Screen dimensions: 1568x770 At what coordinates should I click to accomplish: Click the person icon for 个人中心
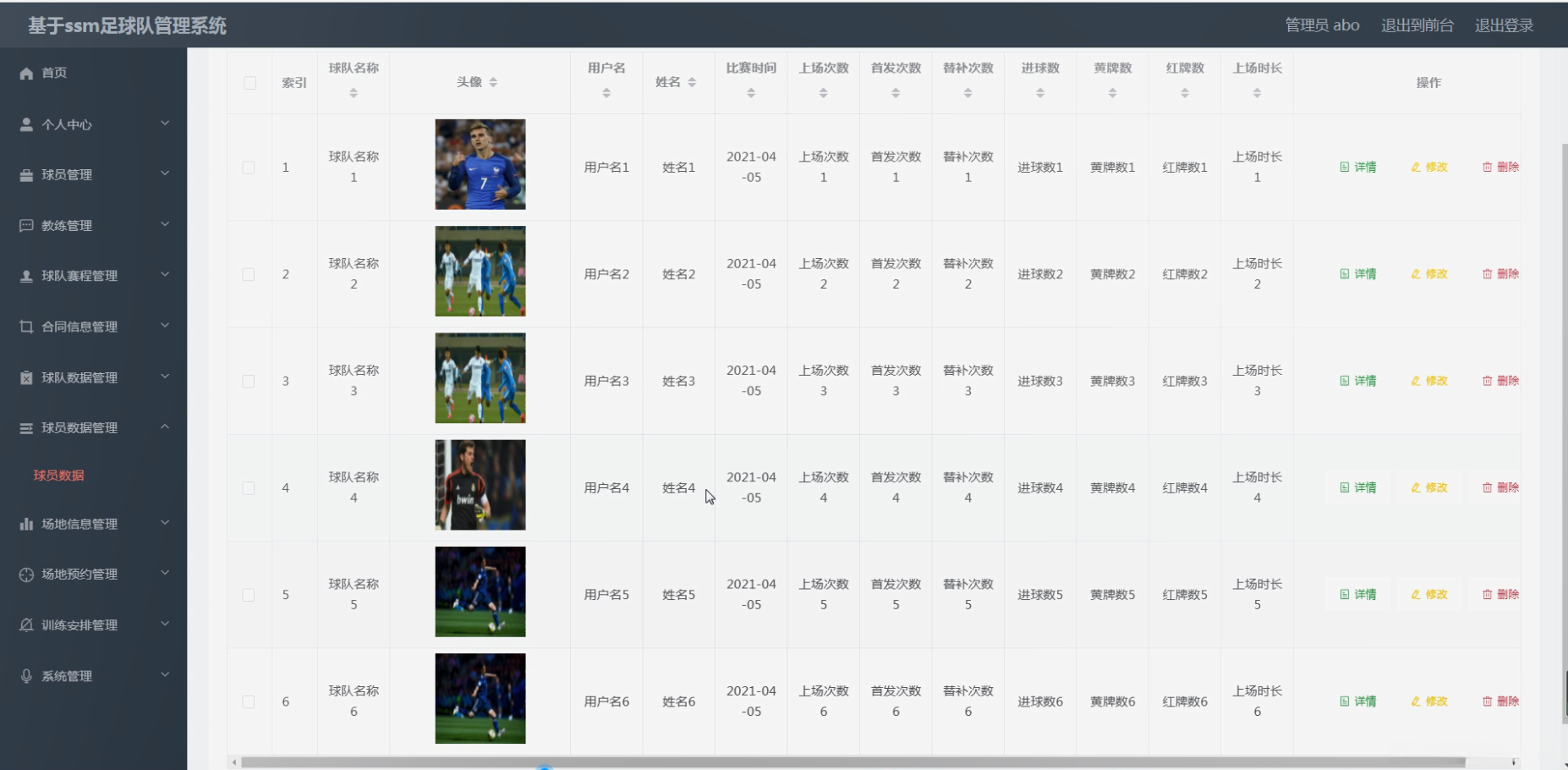(26, 124)
